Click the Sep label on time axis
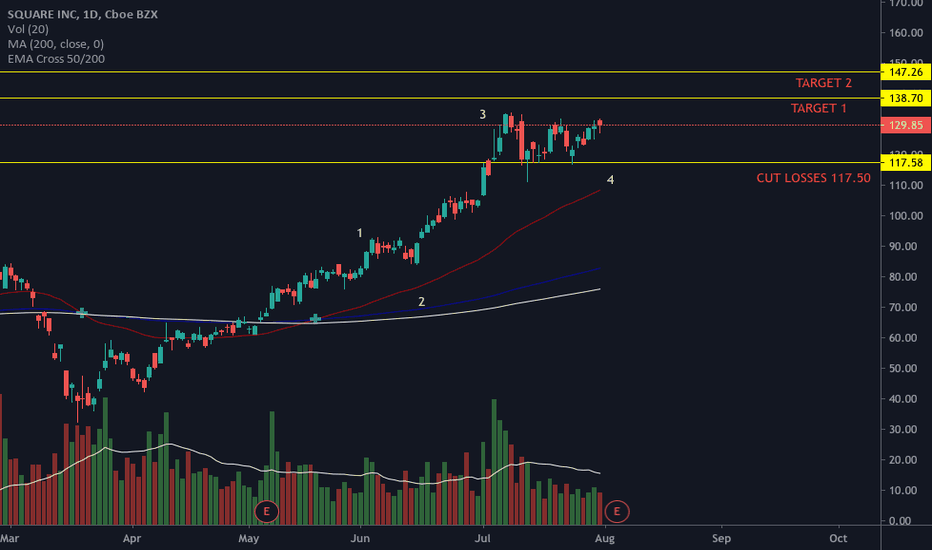 pyautogui.click(x=721, y=539)
